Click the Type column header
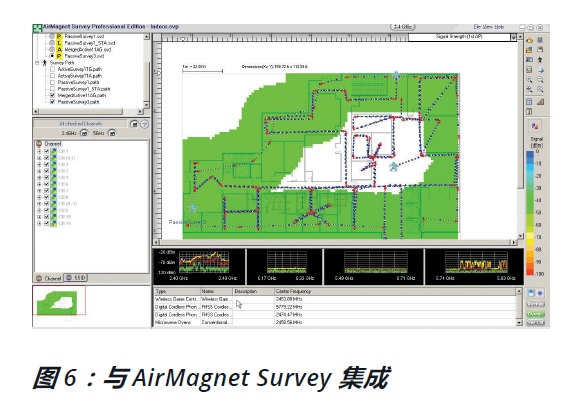This screenshot has width=587, height=411. pyautogui.click(x=177, y=291)
